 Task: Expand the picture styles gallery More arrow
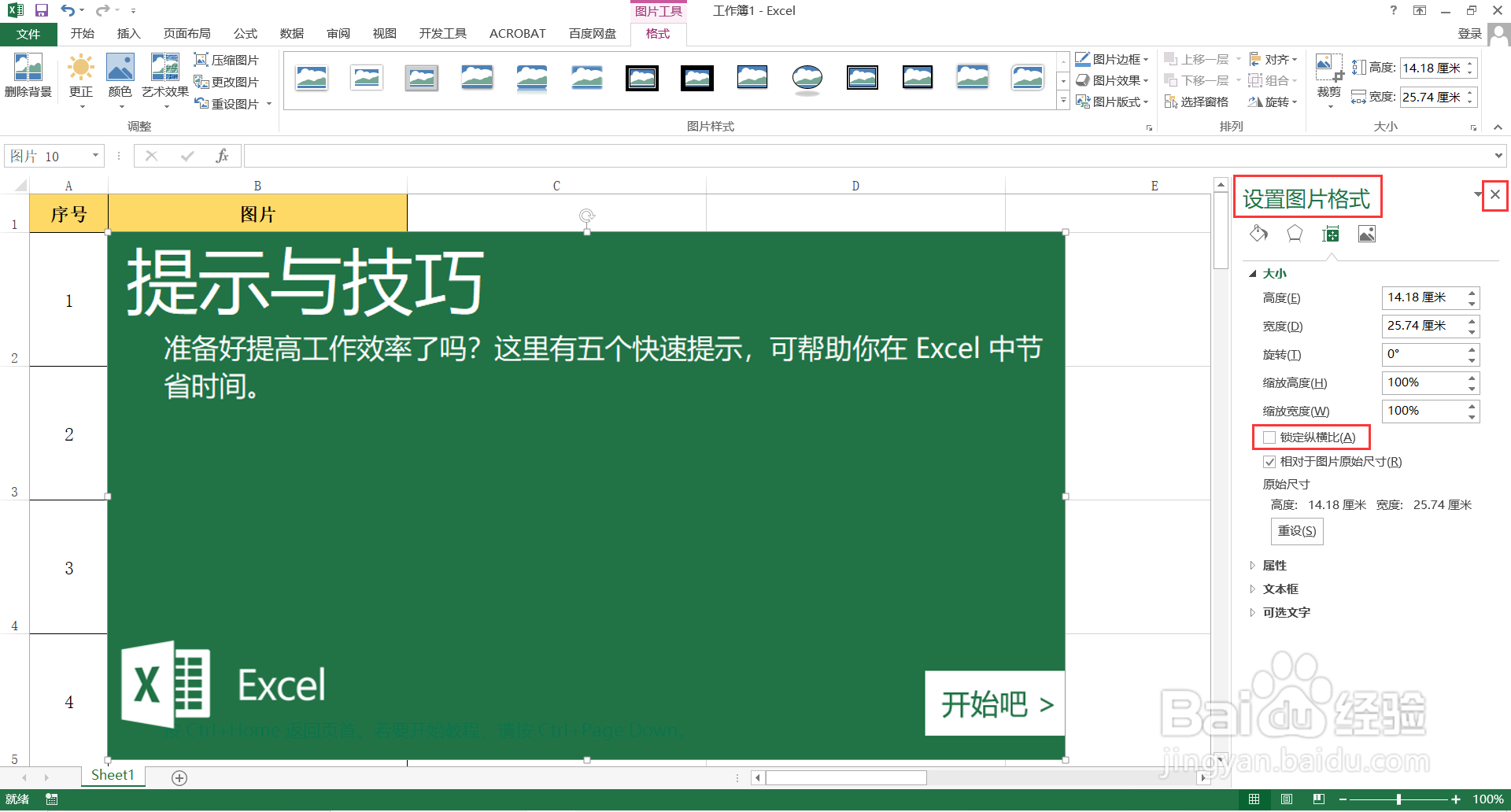coord(1063,101)
